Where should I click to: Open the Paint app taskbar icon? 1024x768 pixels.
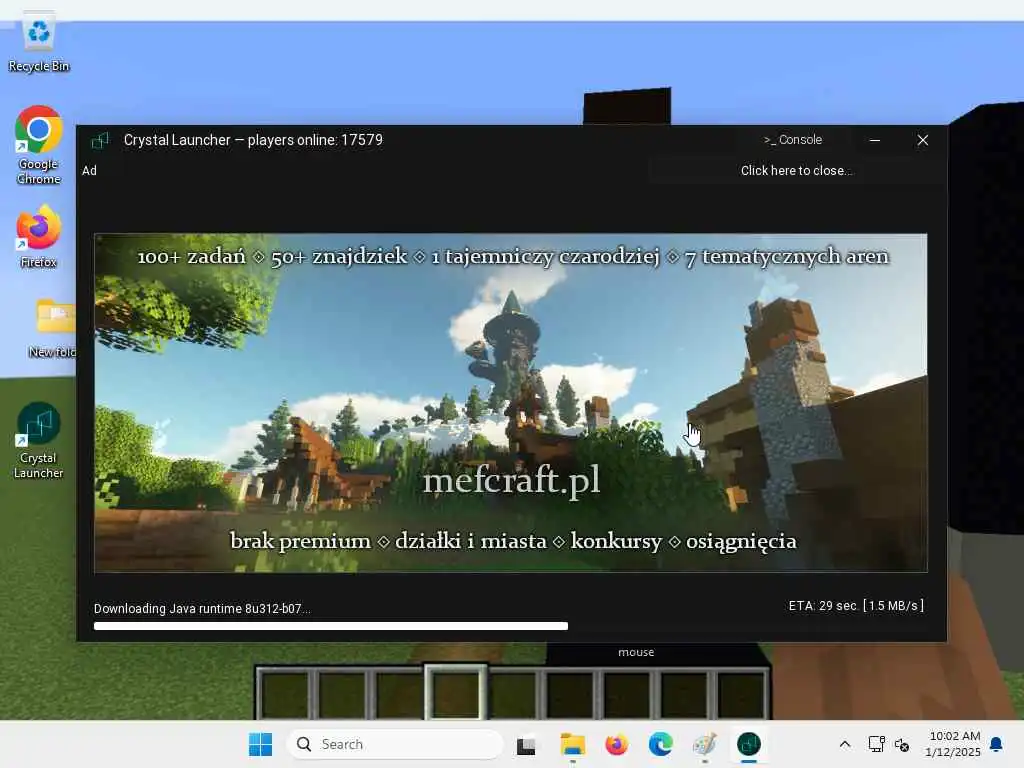[x=705, y=744]
